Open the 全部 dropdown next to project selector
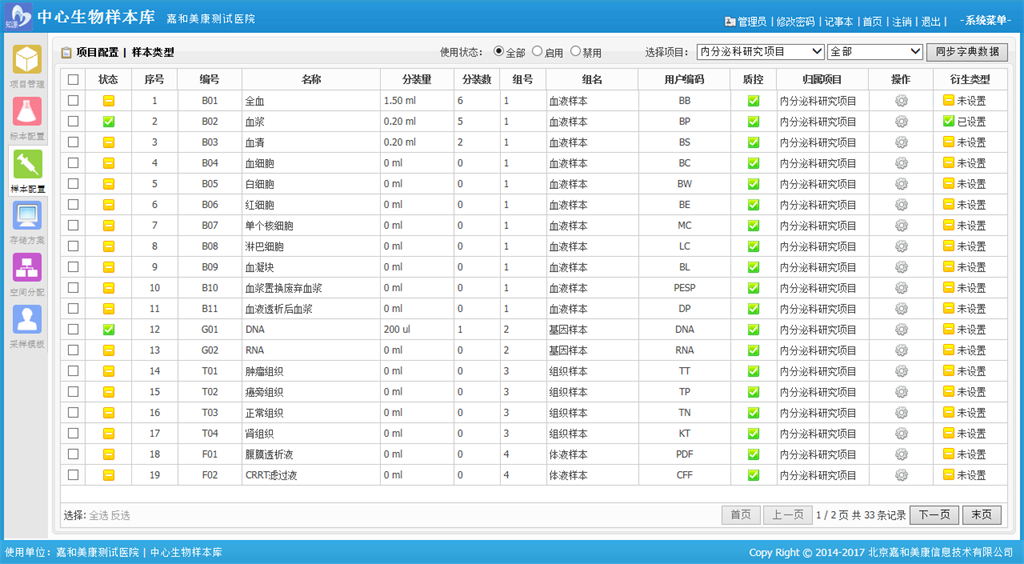 [874, 52]
